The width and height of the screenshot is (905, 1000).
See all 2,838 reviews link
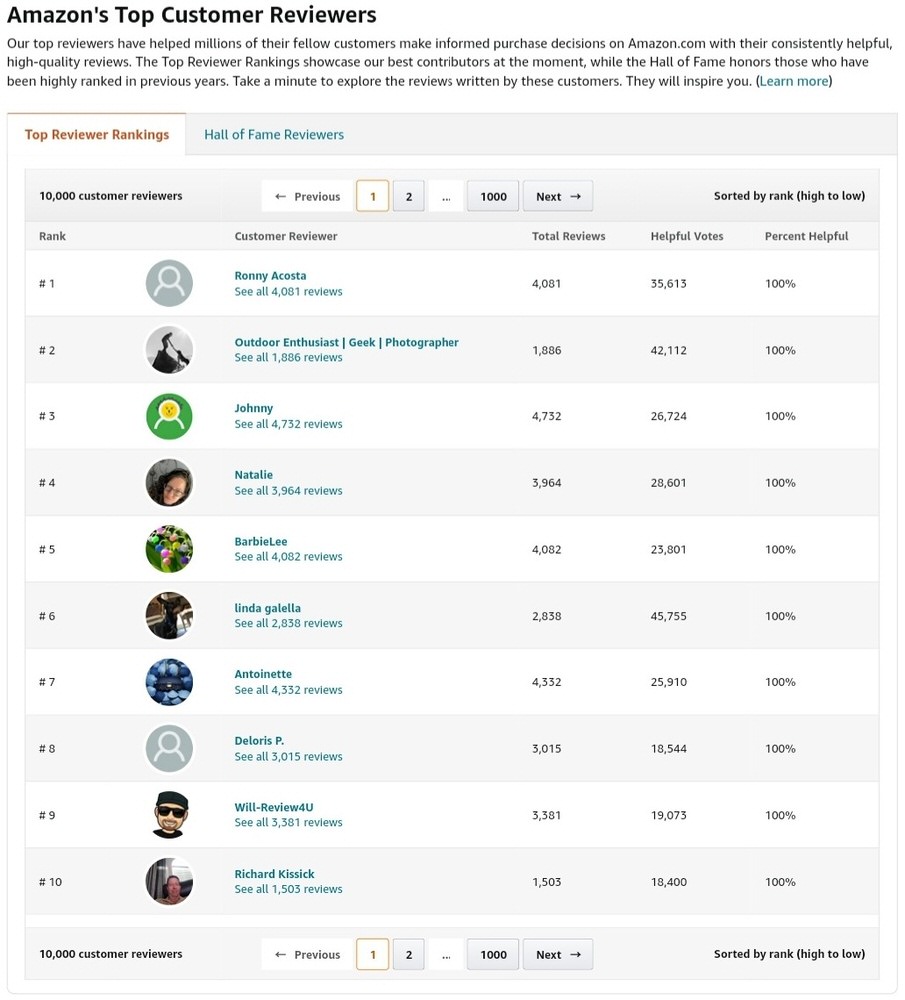288,623
